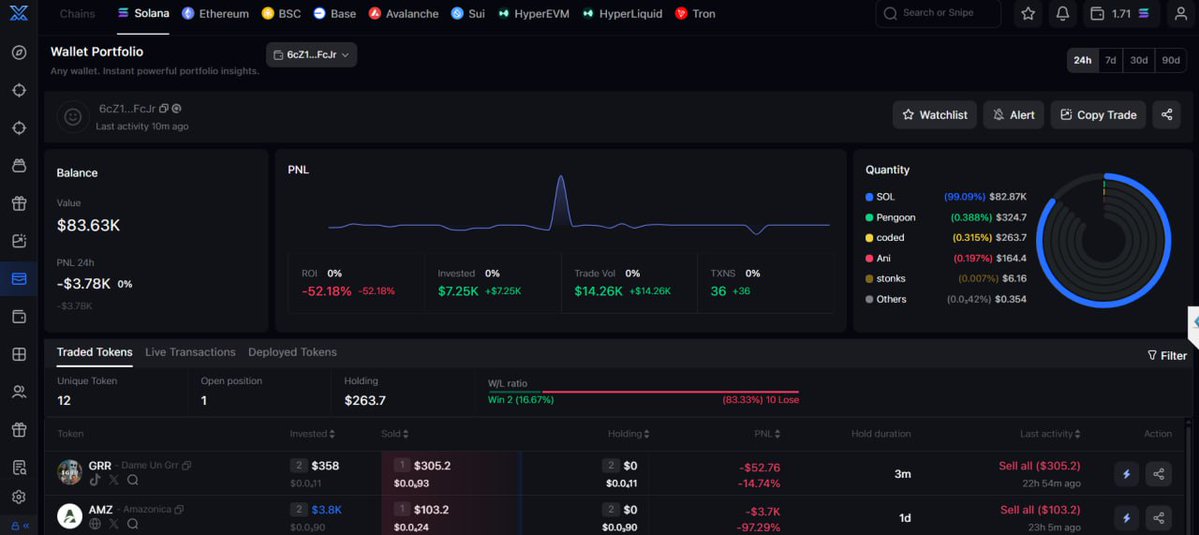Click the blue SOL color dot in Quantity
The image size is (1199, 535).
point(869,197)
